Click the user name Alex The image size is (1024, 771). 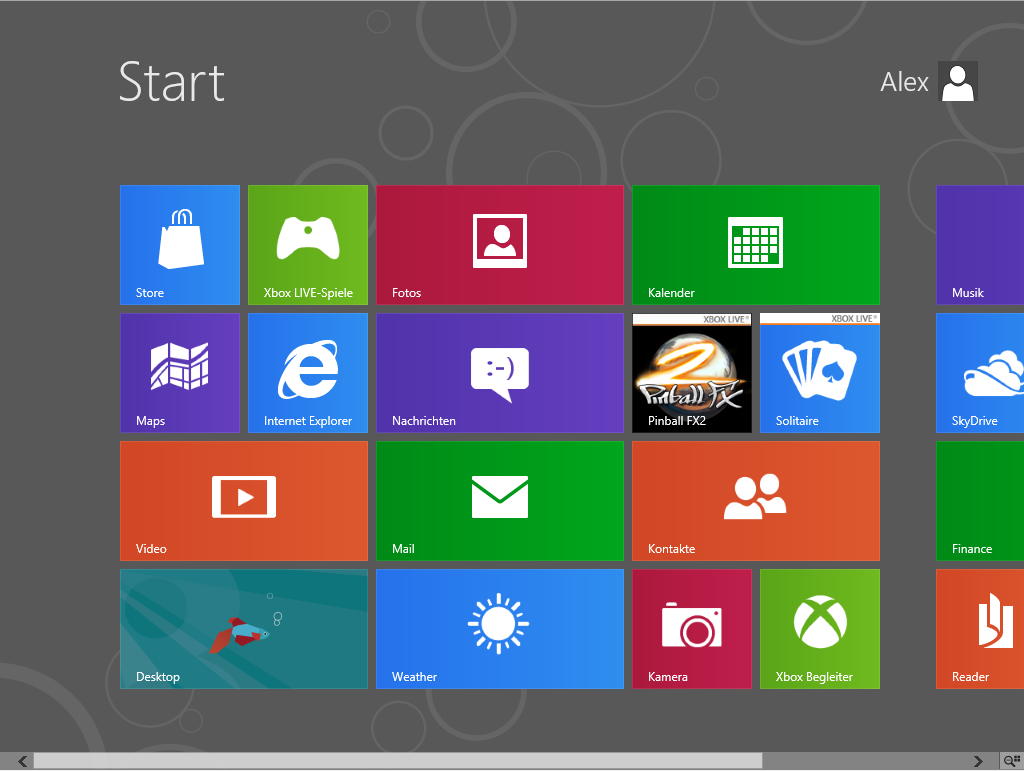[904, 82]
